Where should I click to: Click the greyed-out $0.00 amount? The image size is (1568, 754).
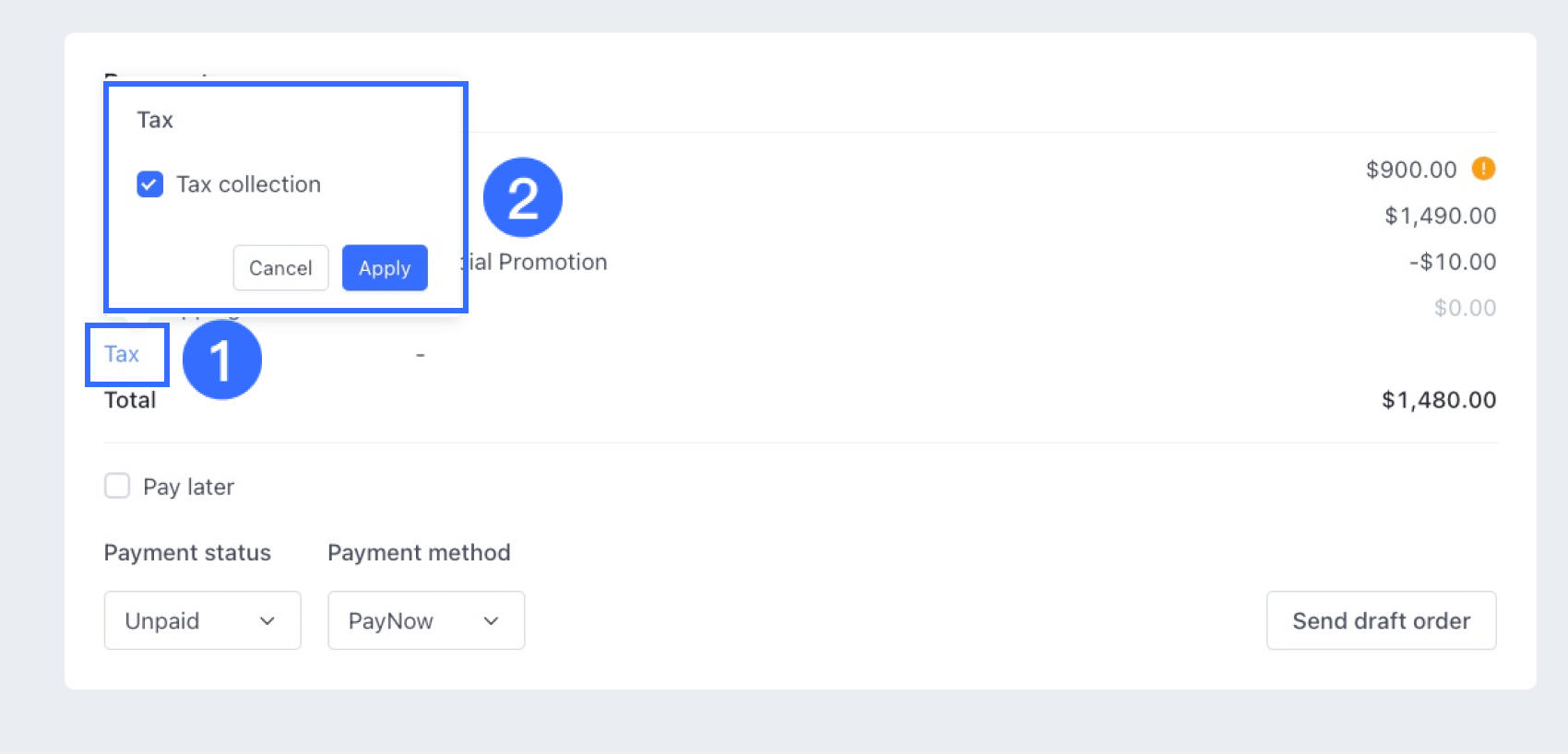tap(1465, 308)
